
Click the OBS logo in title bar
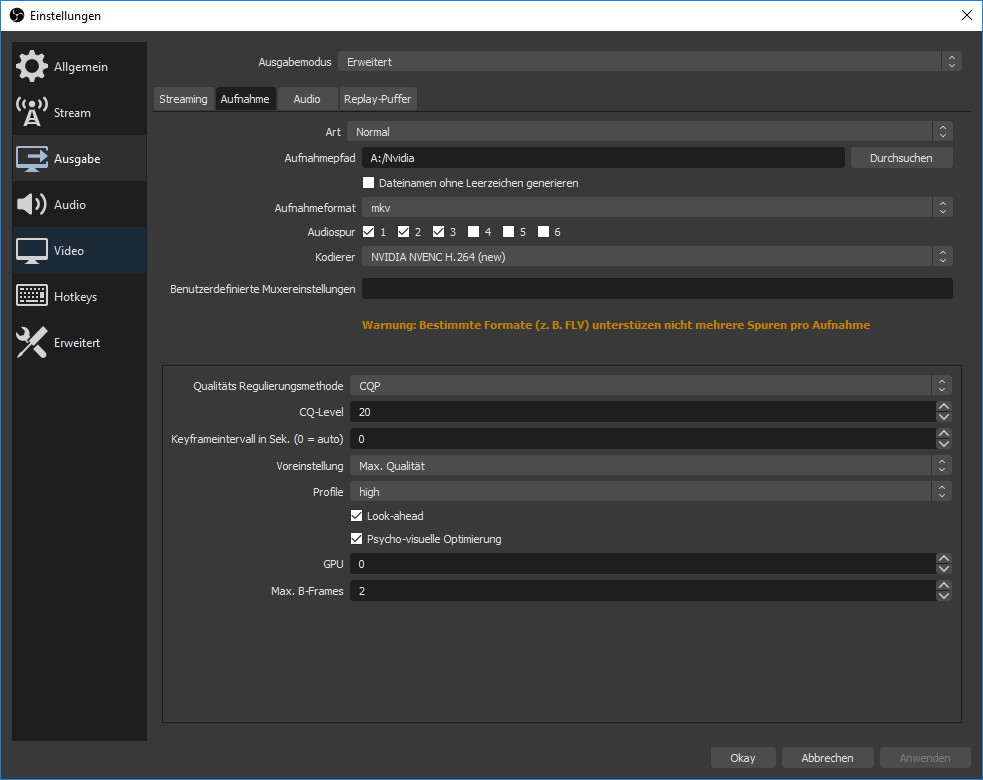coord(16,15)
